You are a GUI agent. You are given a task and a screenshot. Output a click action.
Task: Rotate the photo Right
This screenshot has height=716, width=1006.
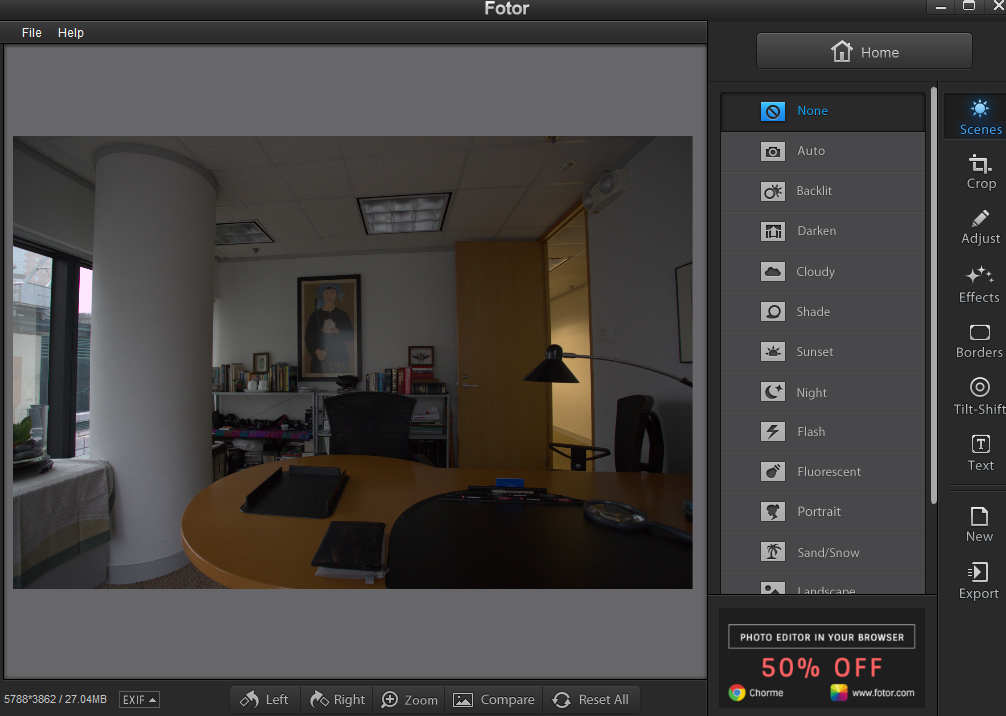click(x=337, y=699)
